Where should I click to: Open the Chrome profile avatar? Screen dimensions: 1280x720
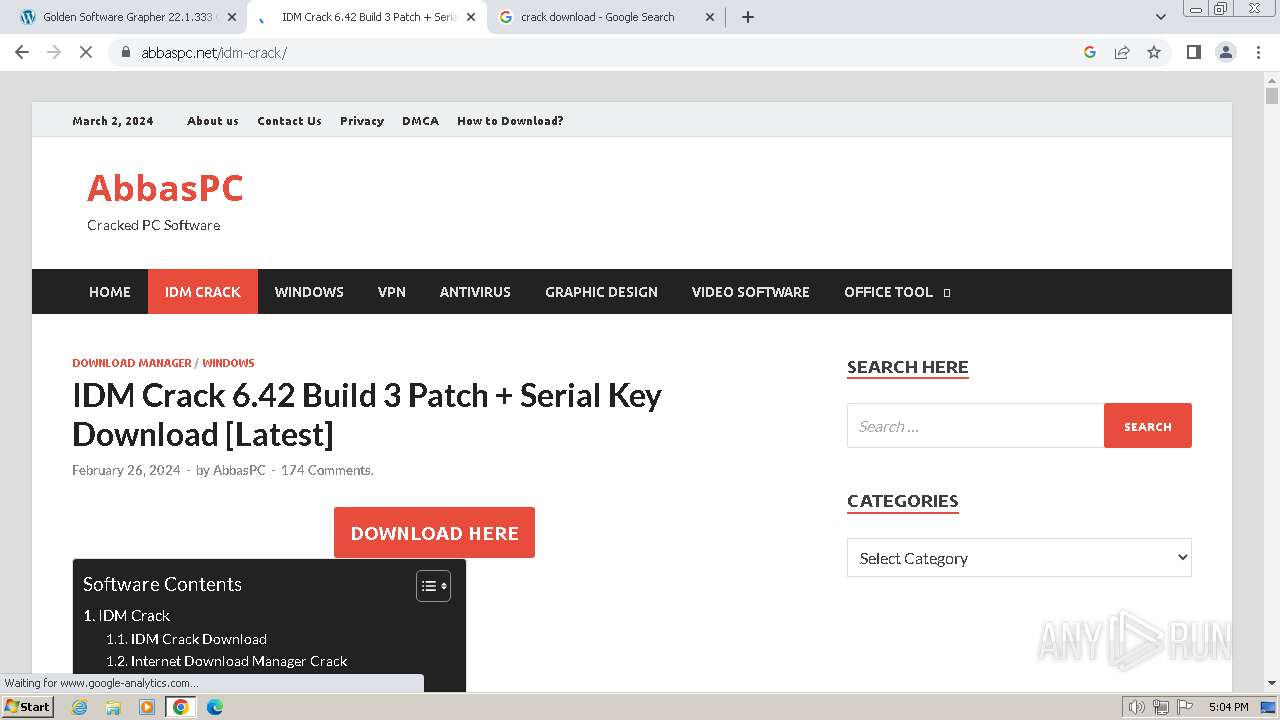(x=1226, y=52)
